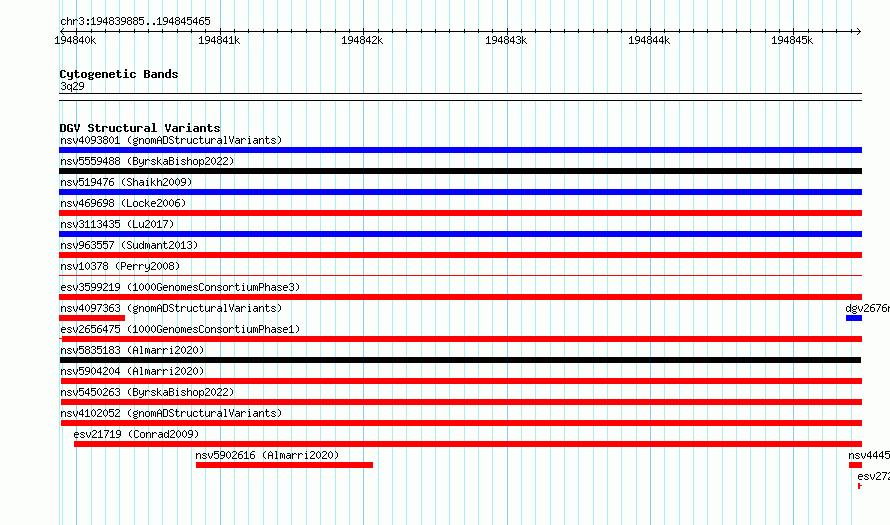Click the small blue bar under dgv2676
This screenshot has width=890, height=525.
[854, 318]
